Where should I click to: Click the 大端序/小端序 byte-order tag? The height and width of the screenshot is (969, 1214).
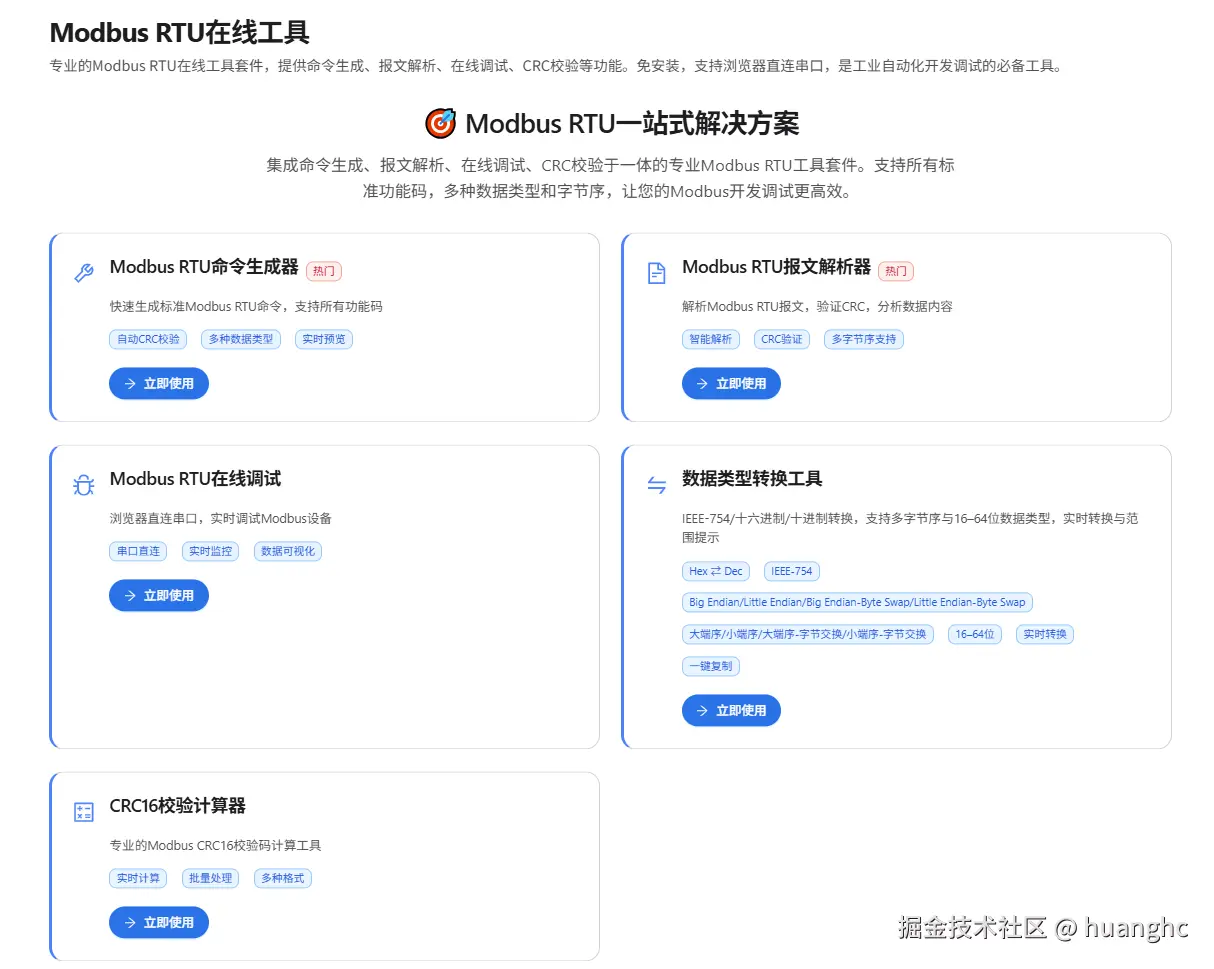tap(808, 634)
